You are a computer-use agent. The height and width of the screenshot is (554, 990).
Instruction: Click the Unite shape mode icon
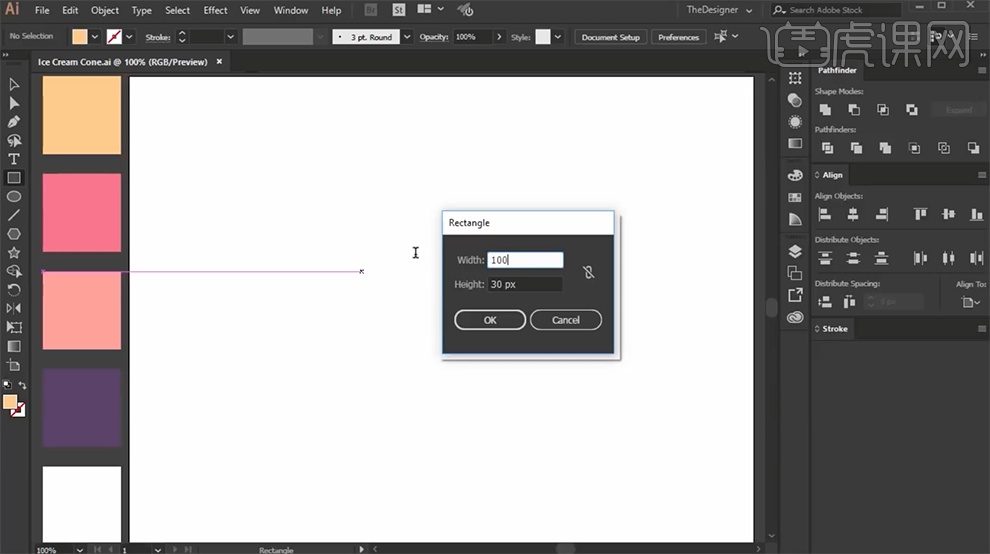[x=825, y=110]
